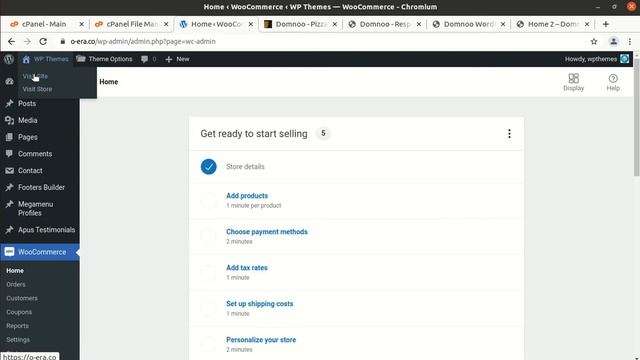Viewport: 640px width, 360px height.
Task: Select the WooCommerce sidebar menu
Action: (40, 252)
